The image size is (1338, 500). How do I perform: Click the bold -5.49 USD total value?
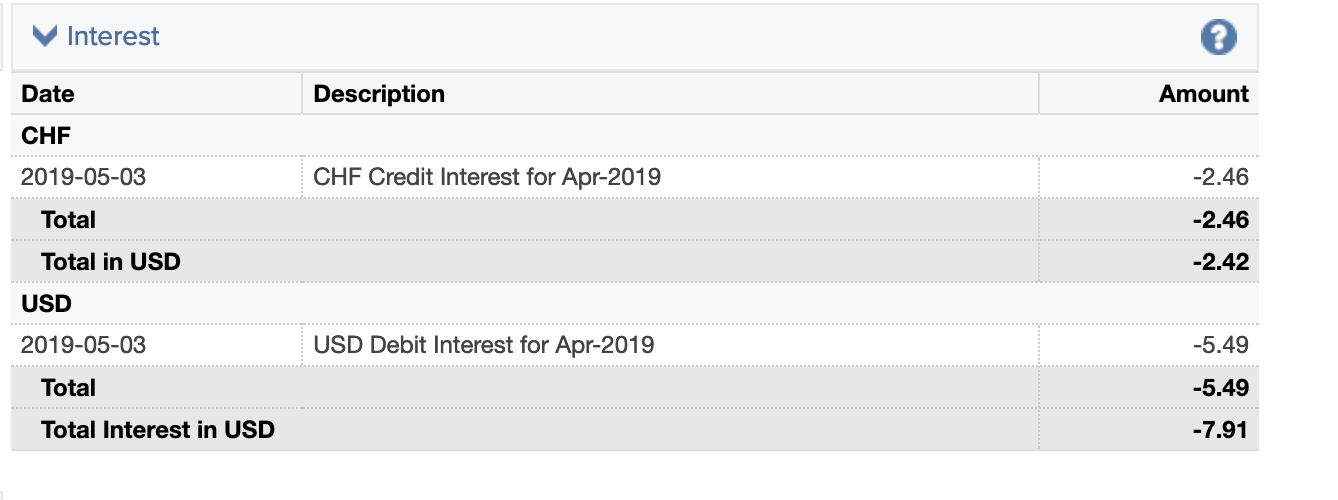pos(1221,388)
